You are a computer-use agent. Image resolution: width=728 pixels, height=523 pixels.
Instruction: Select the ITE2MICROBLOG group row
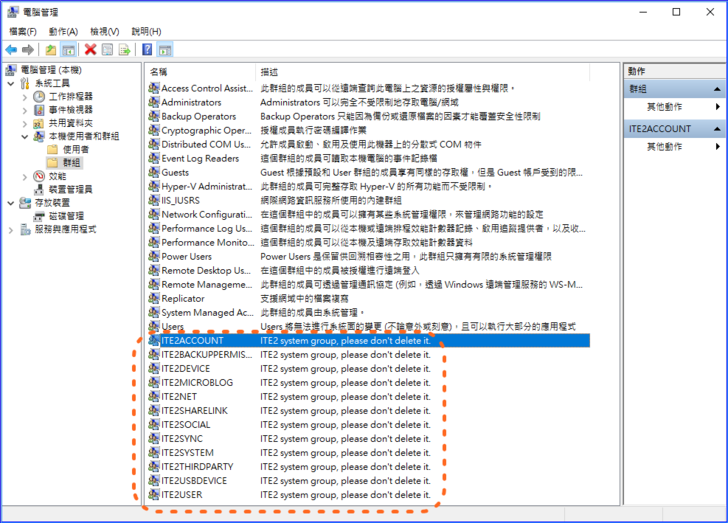click(369, 382)
